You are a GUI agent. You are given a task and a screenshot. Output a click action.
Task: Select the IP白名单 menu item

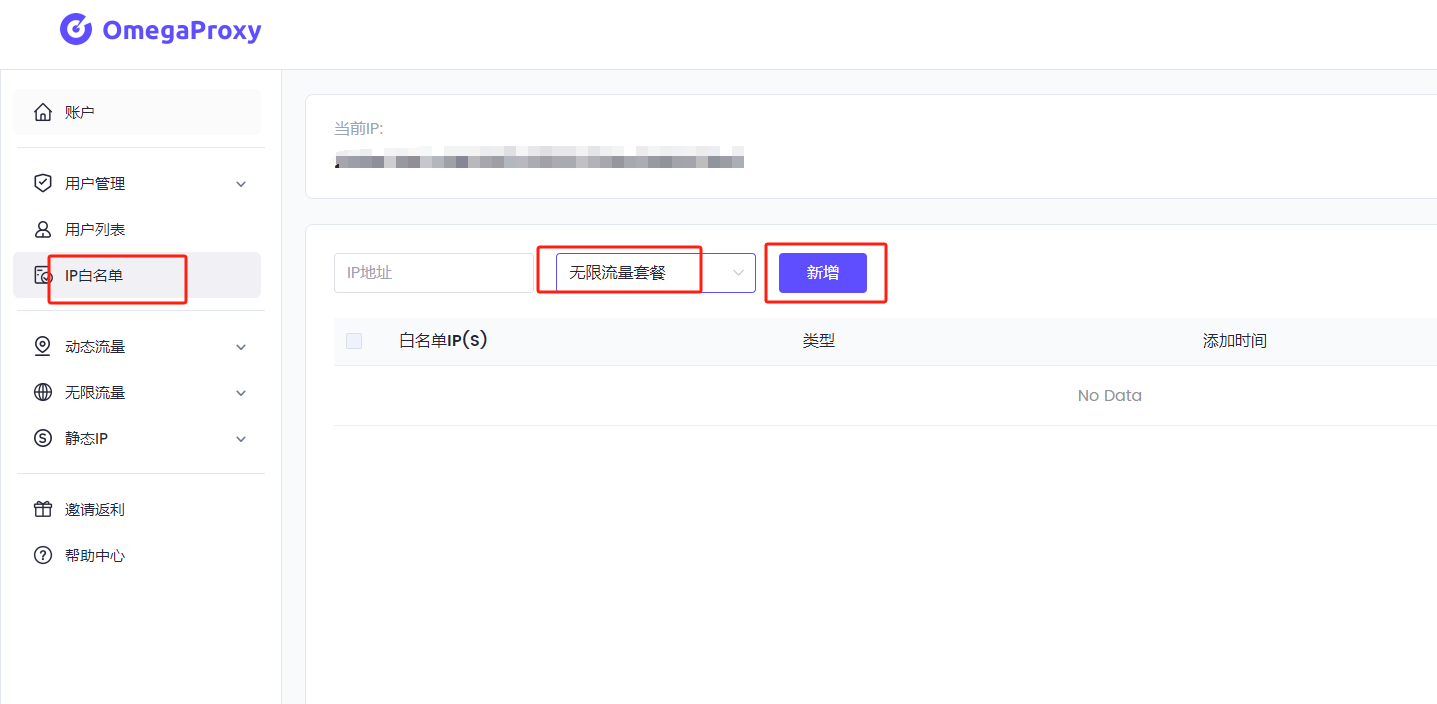click(x=137, y=275)
